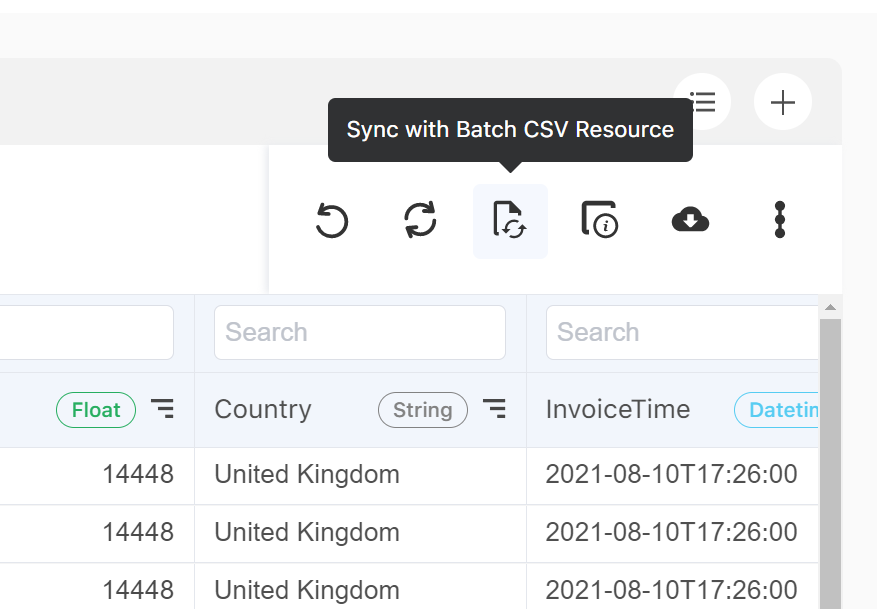This screenshot has height=609, width=877.
Task: Open the list view icon near the top
Action: (702, 101)
